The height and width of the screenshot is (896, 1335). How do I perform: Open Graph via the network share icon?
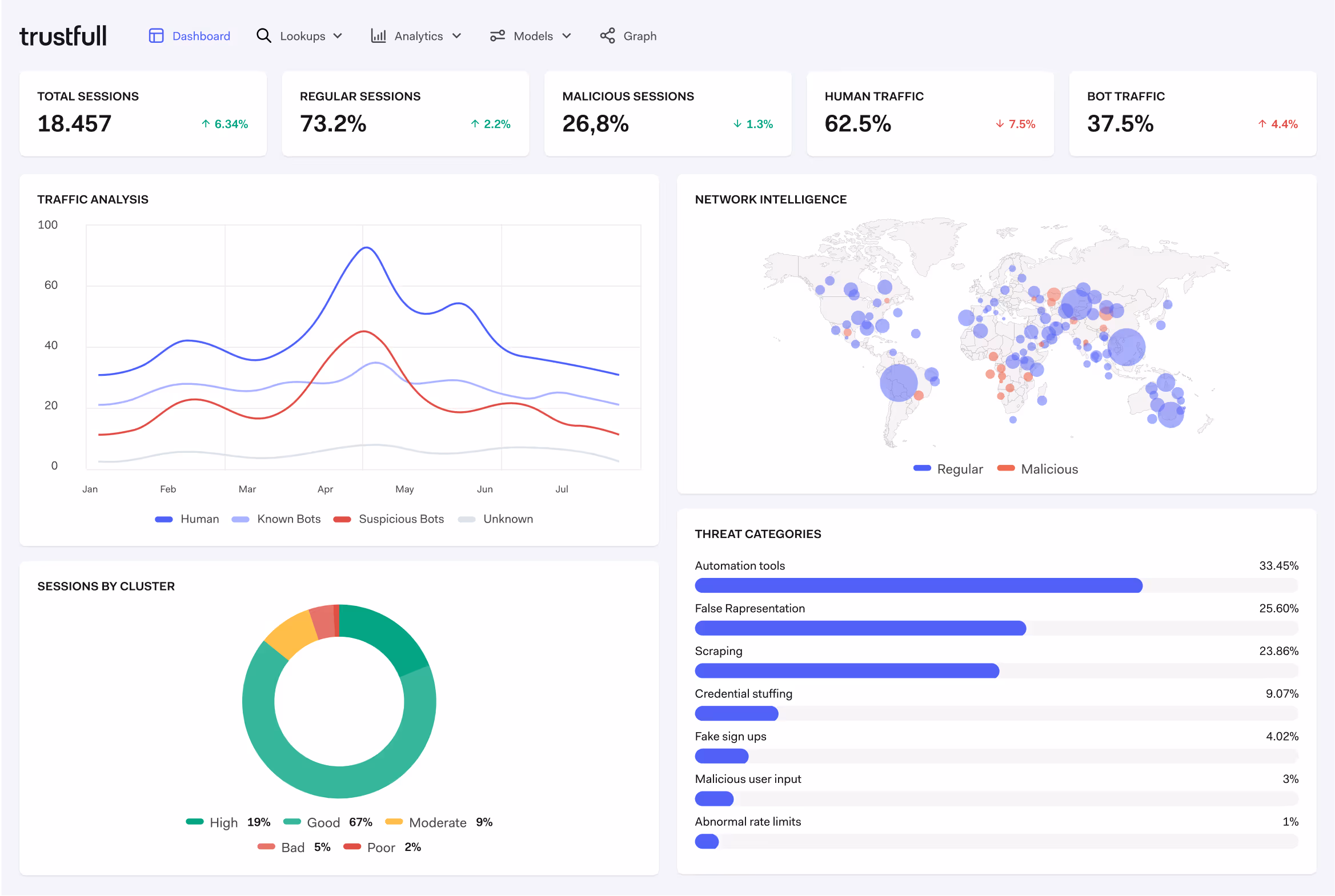(x=607, y=35)
